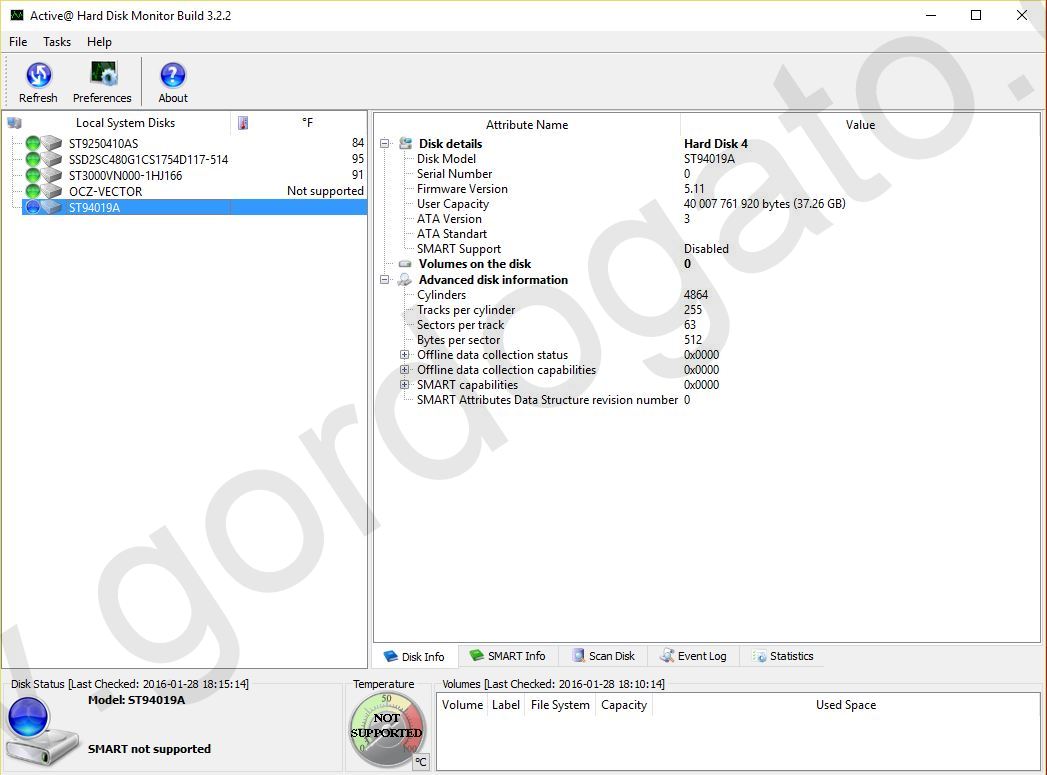Switch to the SMART Info tab
The image size is (1047, 775).
coord(508,656)
